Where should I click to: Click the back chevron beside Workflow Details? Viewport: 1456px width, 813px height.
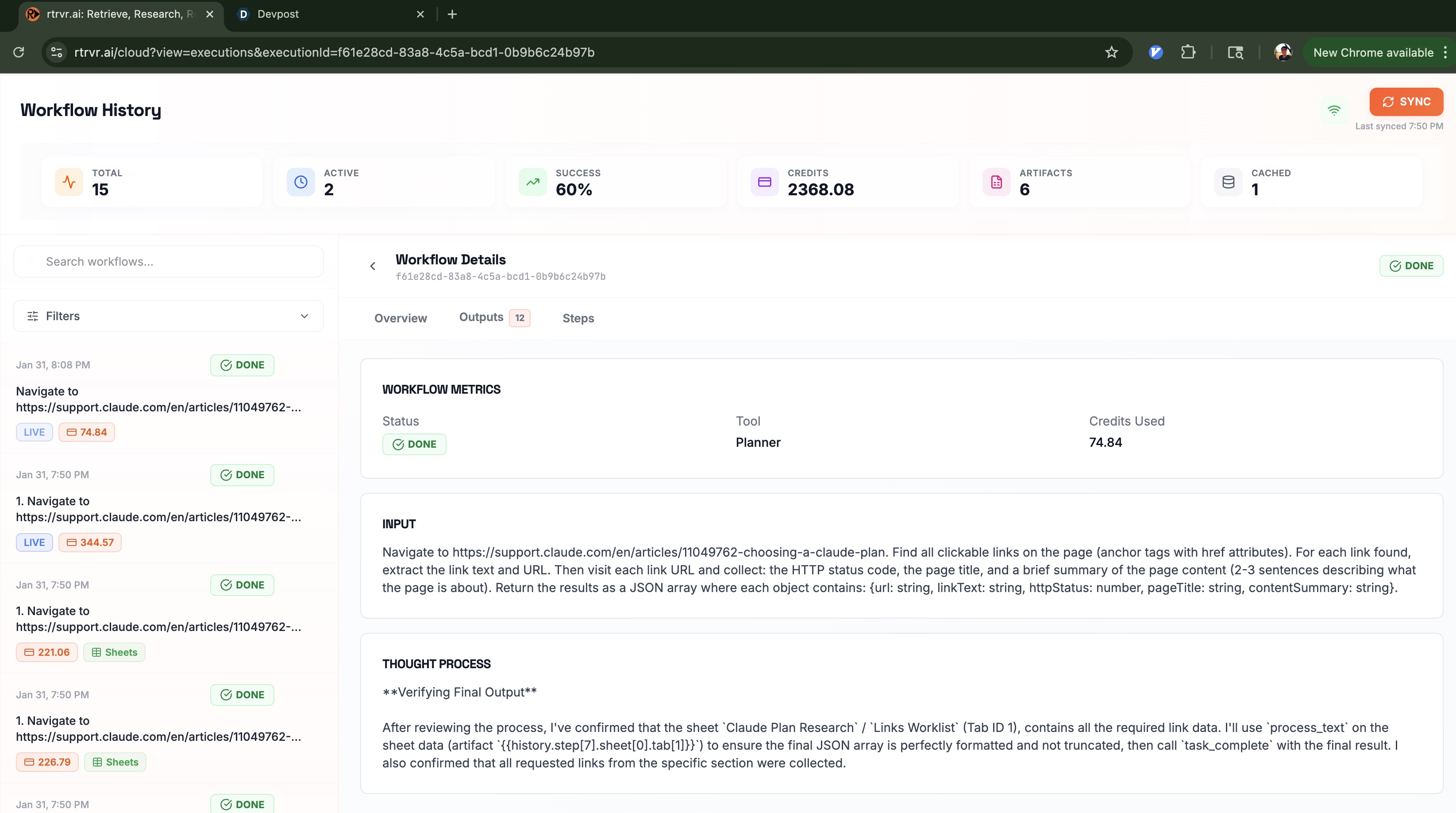click(373, 266)
